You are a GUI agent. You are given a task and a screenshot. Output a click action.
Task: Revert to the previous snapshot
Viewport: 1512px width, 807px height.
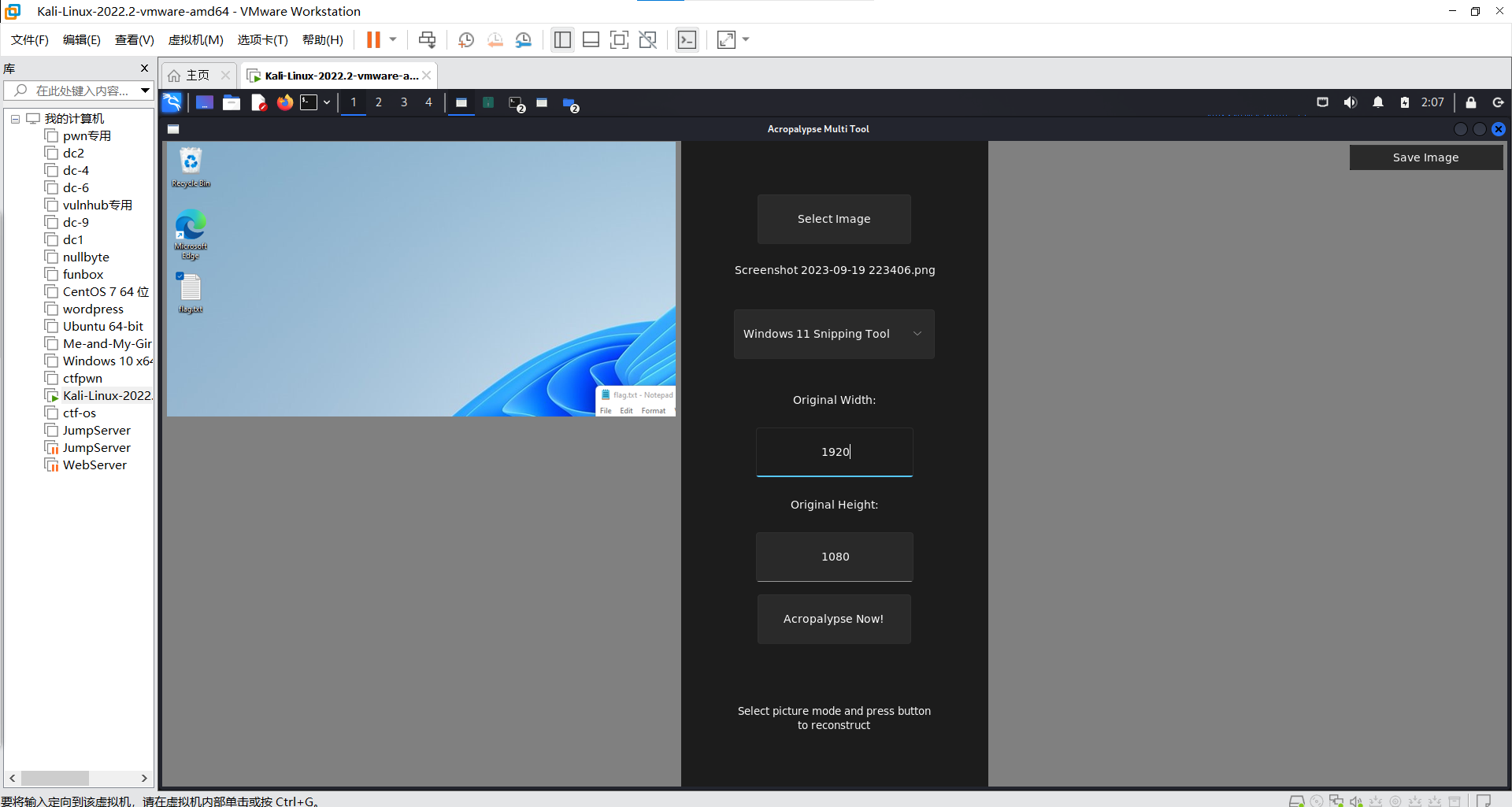(495, 40)
